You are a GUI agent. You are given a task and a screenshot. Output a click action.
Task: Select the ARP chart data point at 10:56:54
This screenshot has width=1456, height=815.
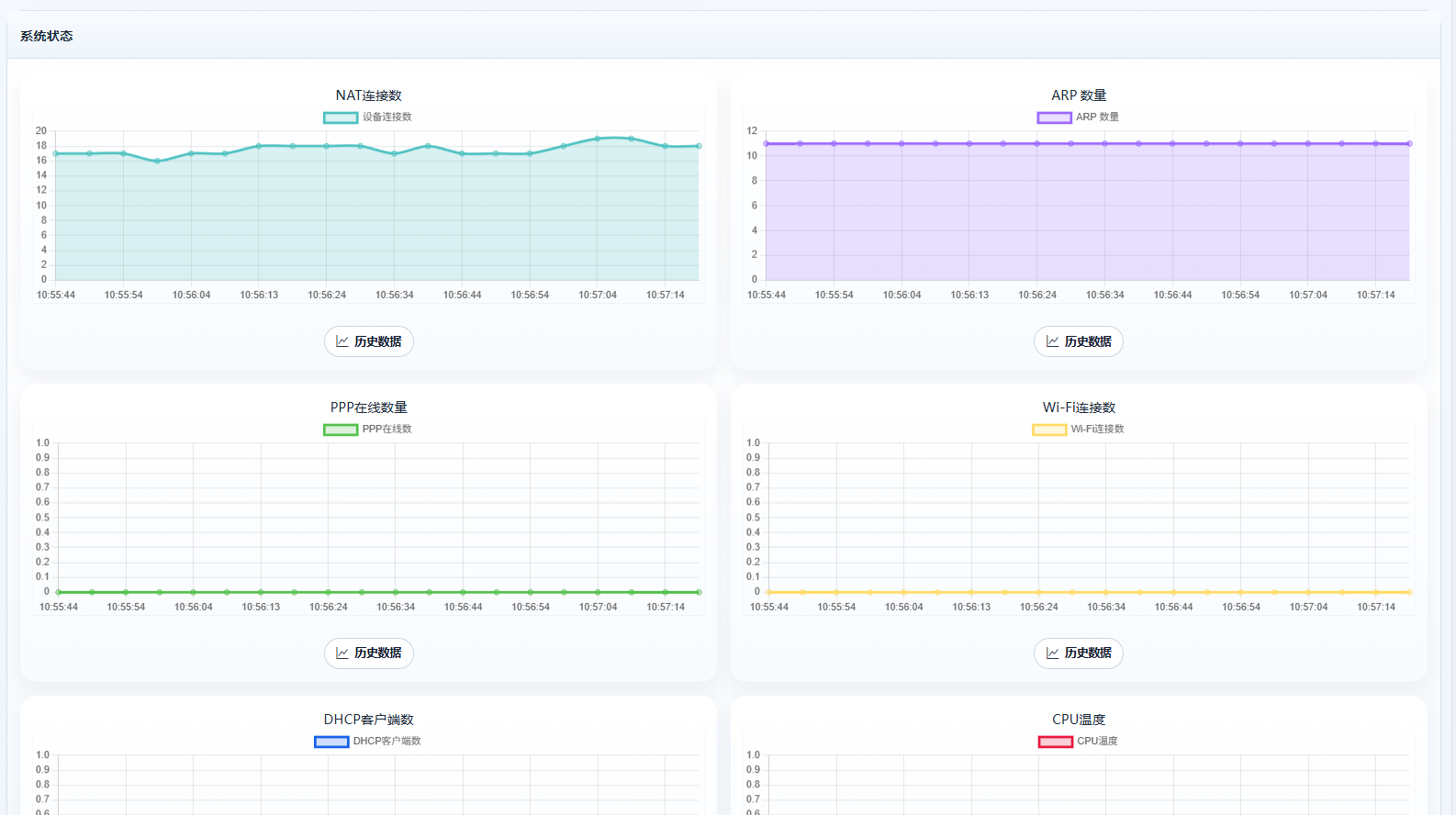point(1240,143)
